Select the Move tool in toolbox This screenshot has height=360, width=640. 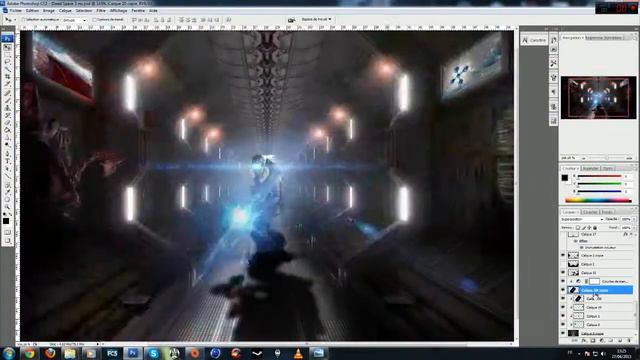click(x=8, y=47)
